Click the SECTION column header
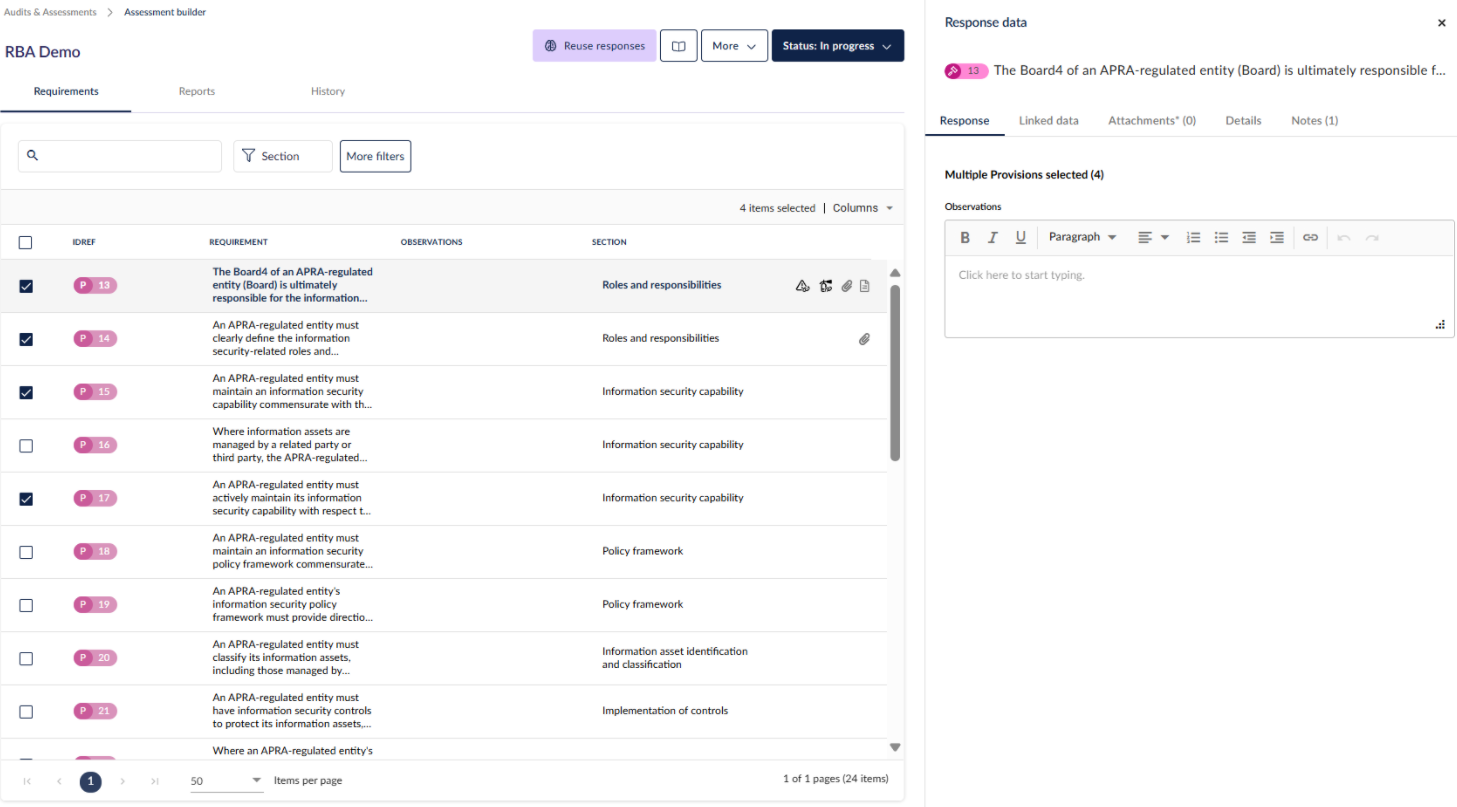This screenshot has width=1457, height=807. point(609,242)
